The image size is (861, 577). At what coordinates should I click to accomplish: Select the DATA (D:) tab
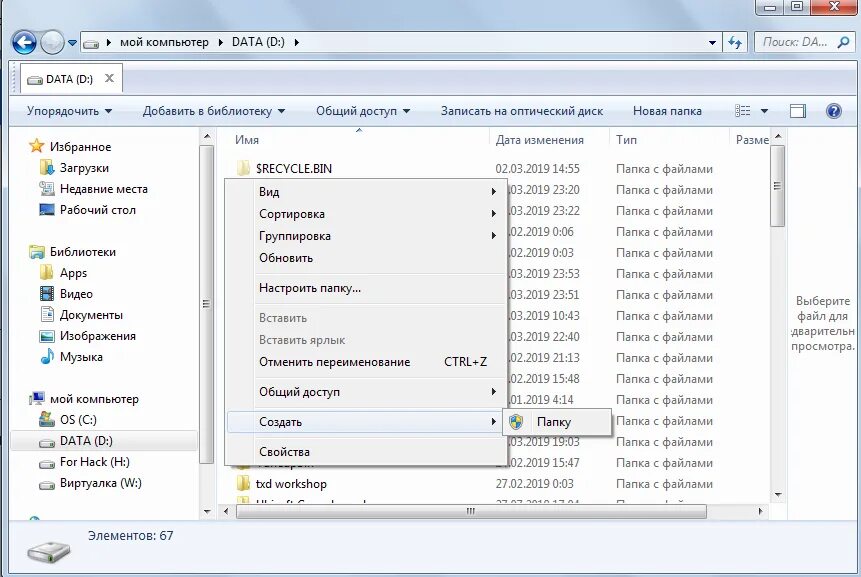(x=71, y=79)
